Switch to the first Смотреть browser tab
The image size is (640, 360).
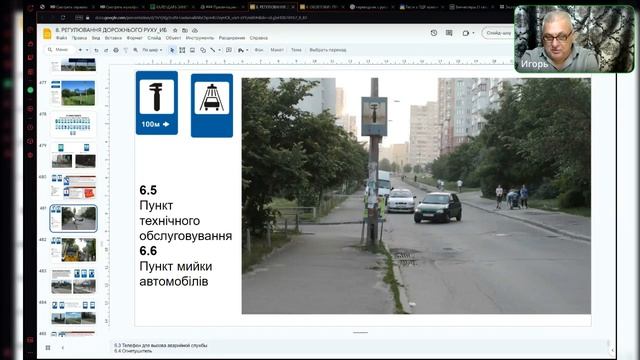click(x=71, y=7)
